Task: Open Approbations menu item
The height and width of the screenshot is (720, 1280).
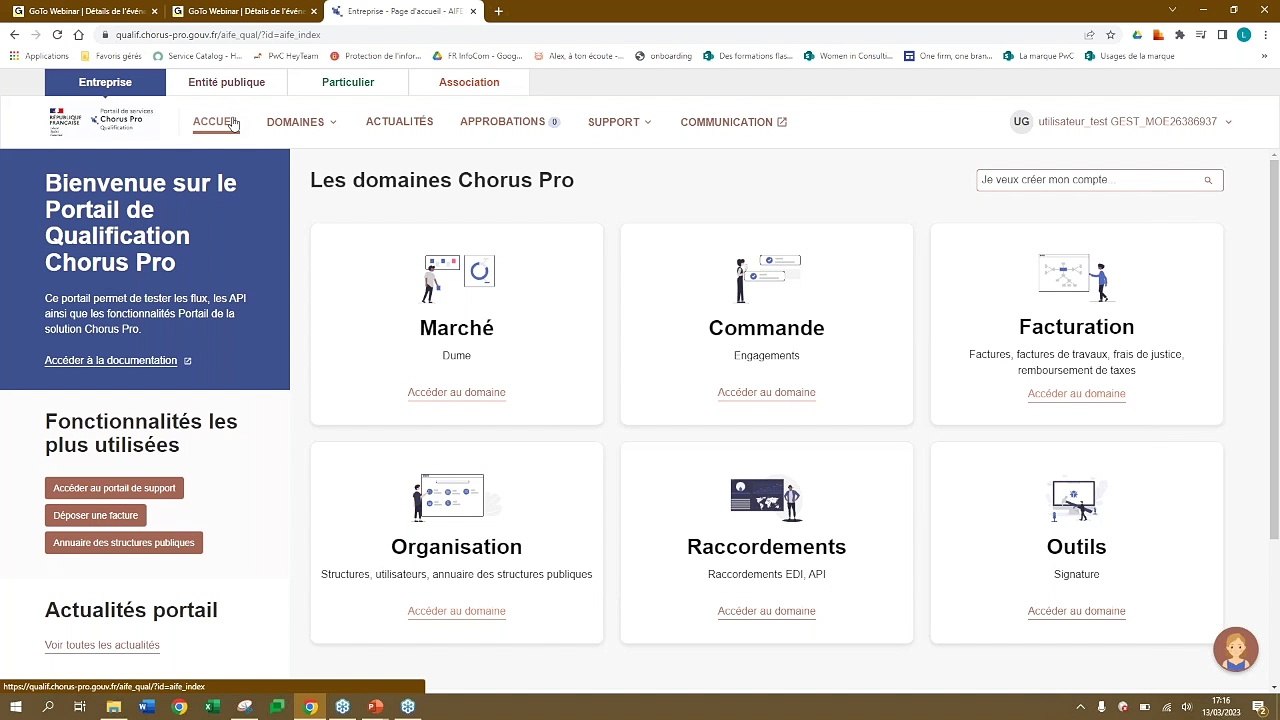Action: click(x=509, y=122)
